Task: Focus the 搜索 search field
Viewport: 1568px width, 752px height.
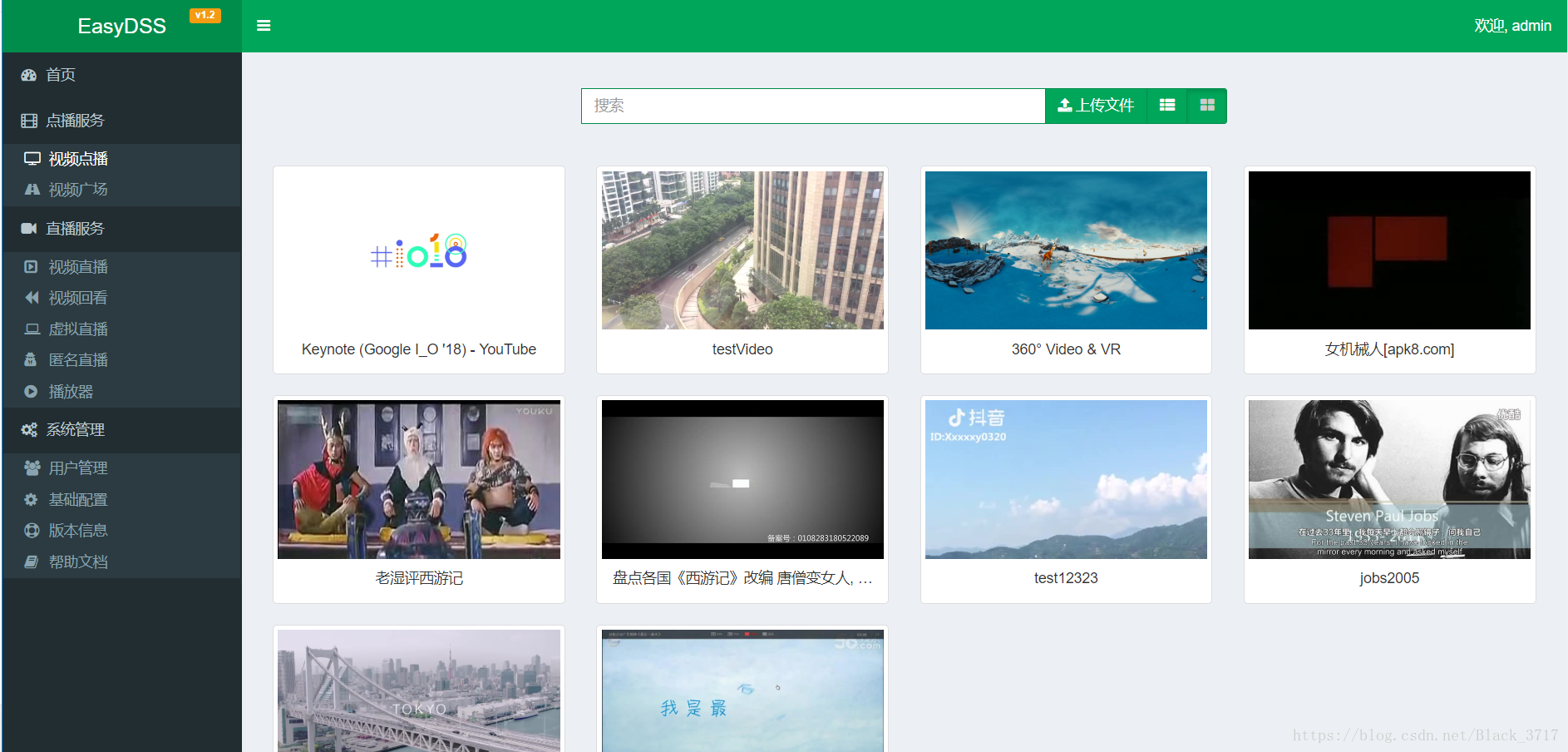Action: pos(813,106)
